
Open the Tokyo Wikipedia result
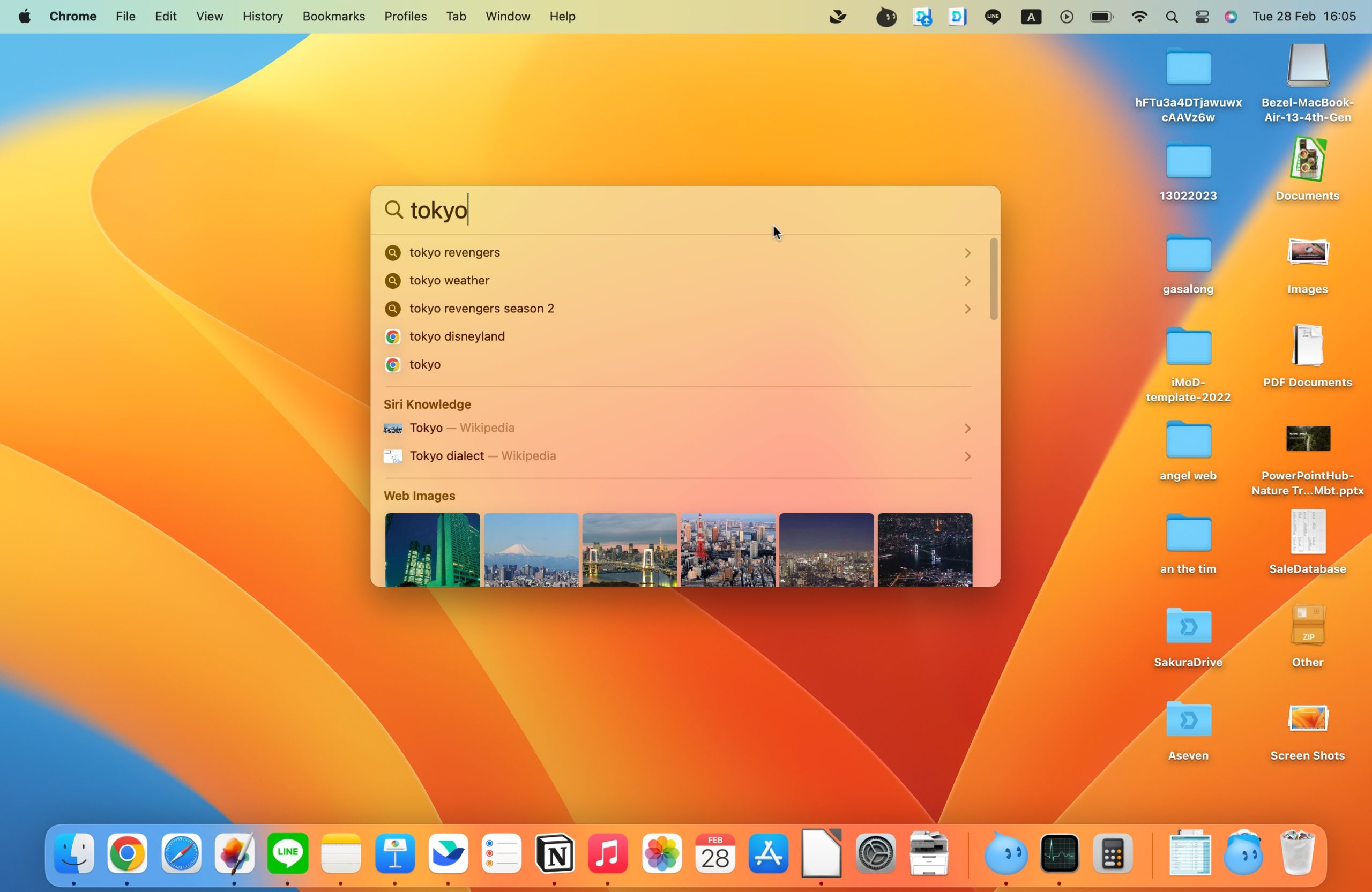point(461,428)
